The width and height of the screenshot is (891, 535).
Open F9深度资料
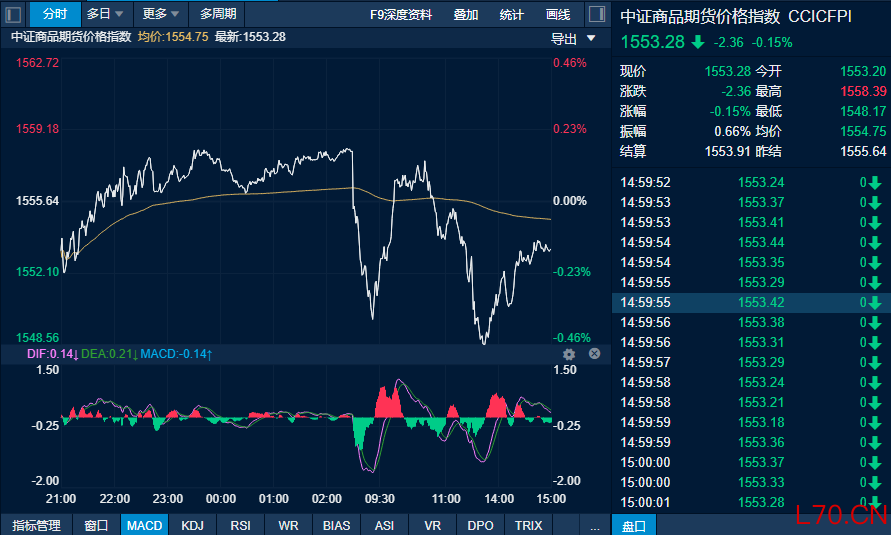coord(401,15)
